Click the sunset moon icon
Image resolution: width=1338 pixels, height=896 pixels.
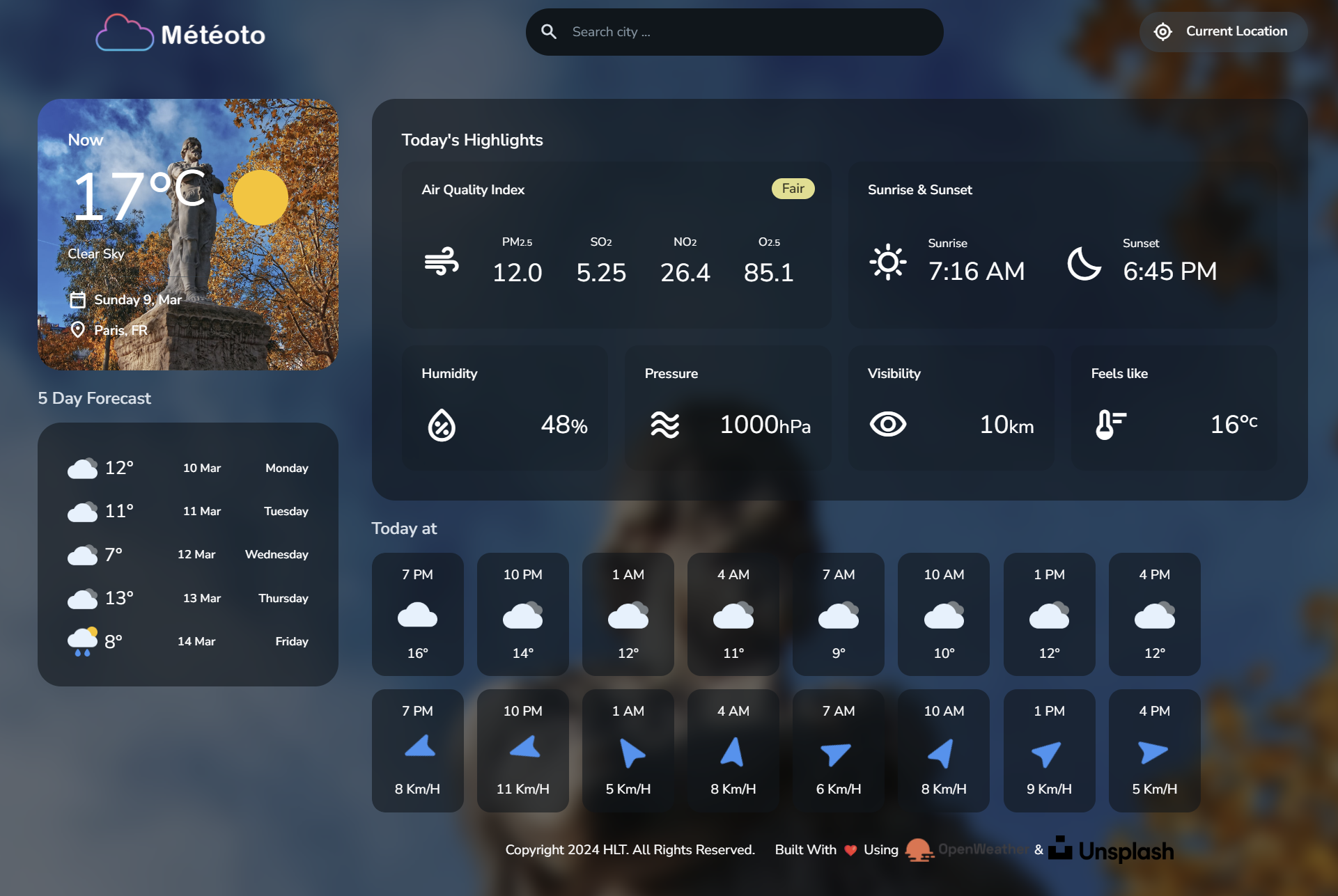pos(1084,263)
